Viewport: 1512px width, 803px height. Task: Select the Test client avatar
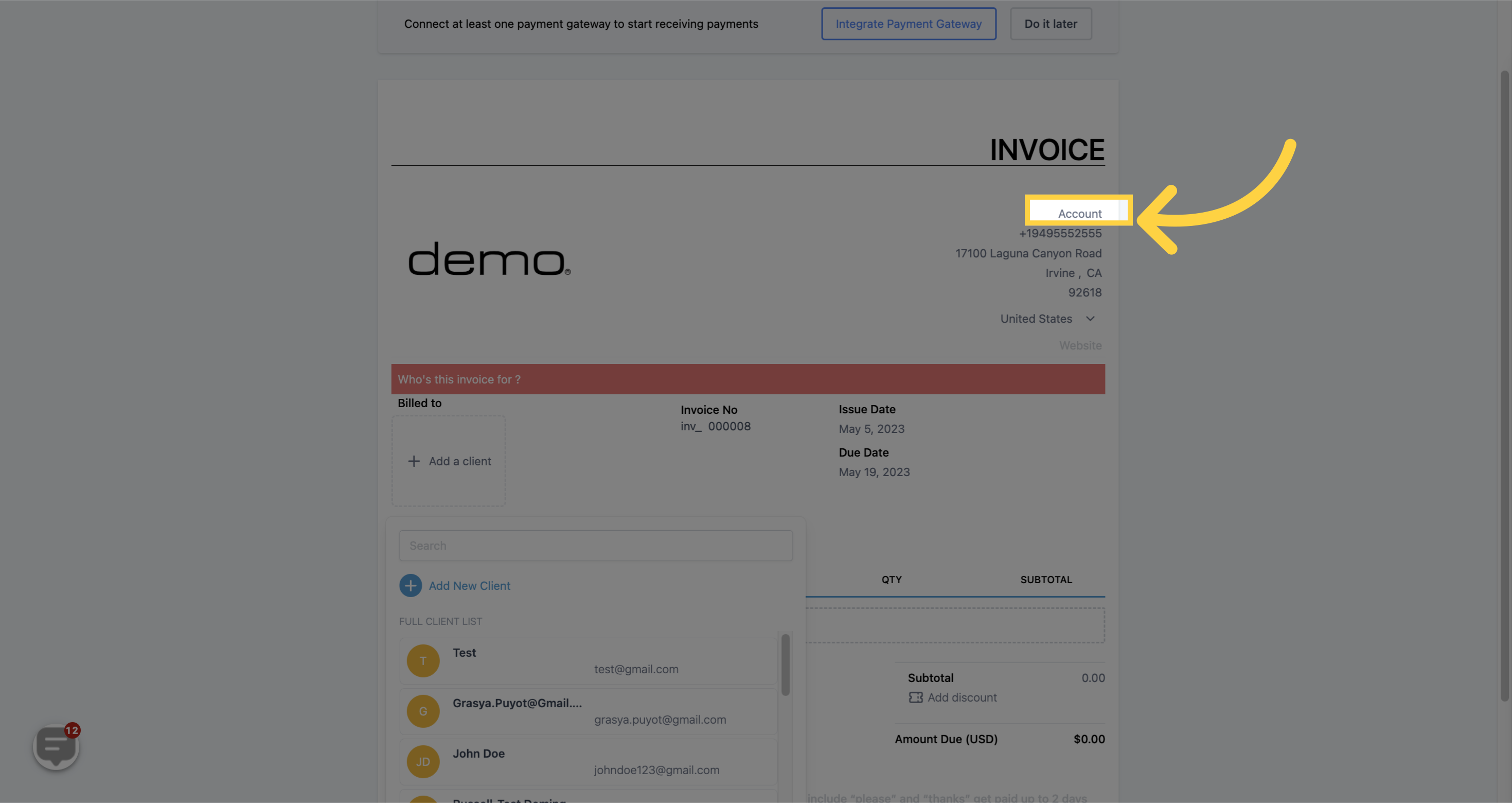[422, 661]
